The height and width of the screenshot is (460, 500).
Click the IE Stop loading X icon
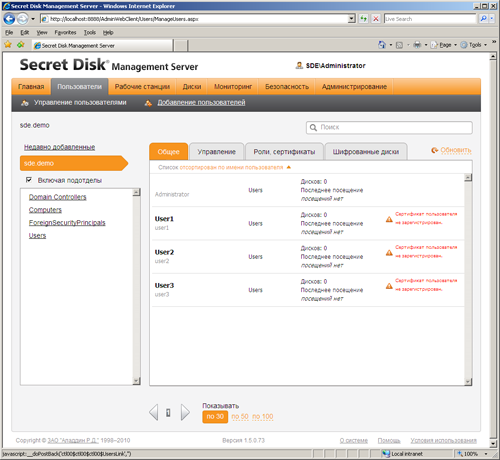376,19
